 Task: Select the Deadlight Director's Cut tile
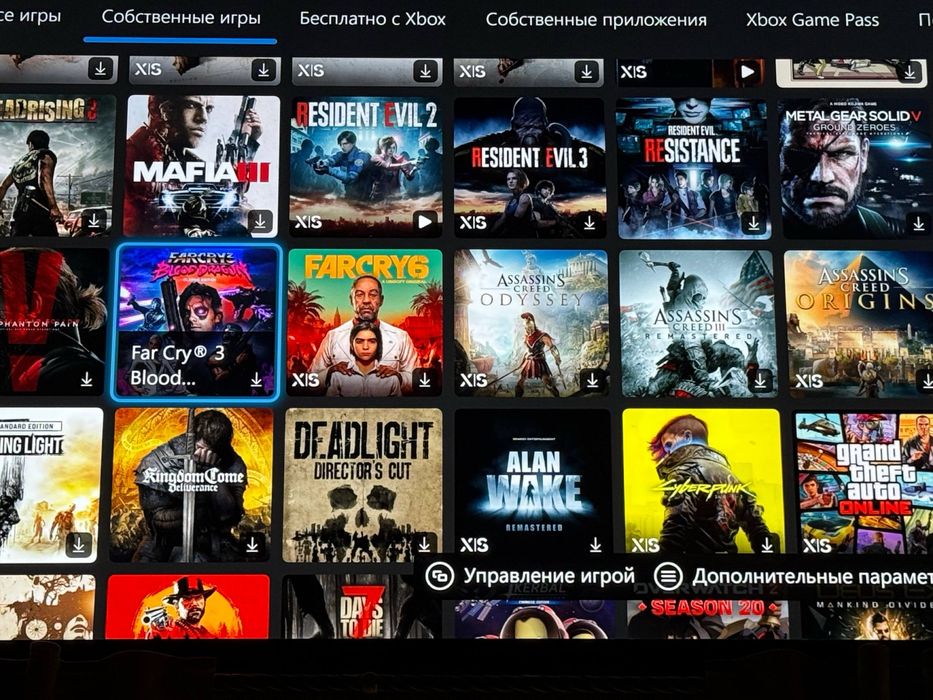coord(362,486)
